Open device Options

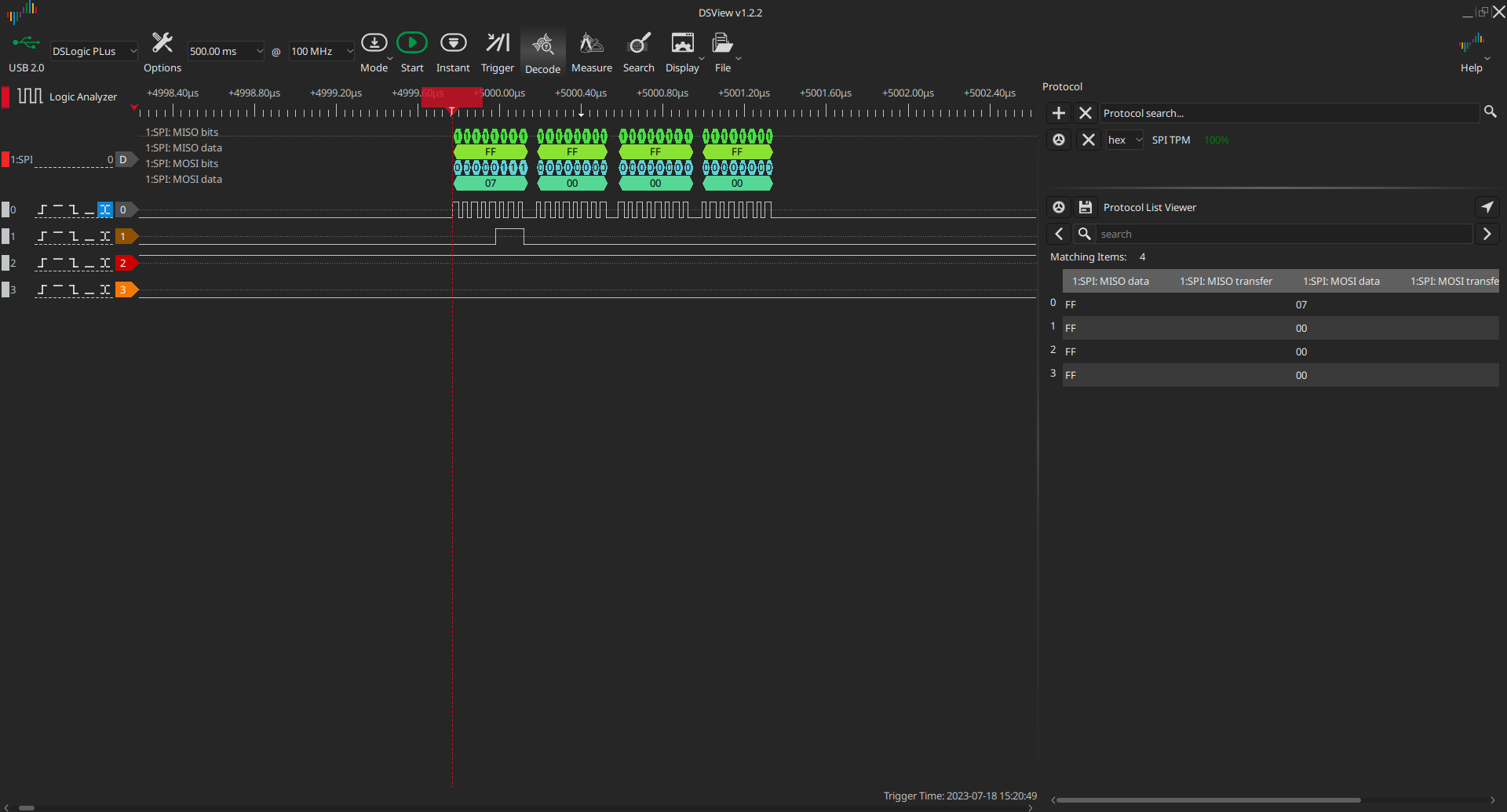click(162, 44)
